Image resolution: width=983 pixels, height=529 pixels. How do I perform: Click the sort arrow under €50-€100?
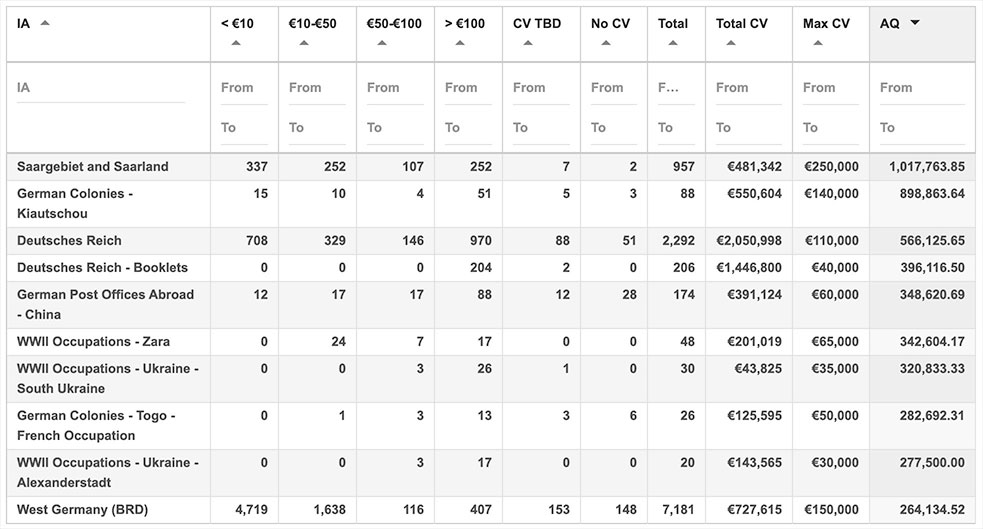pyautogui.click(x=382, y=43)
